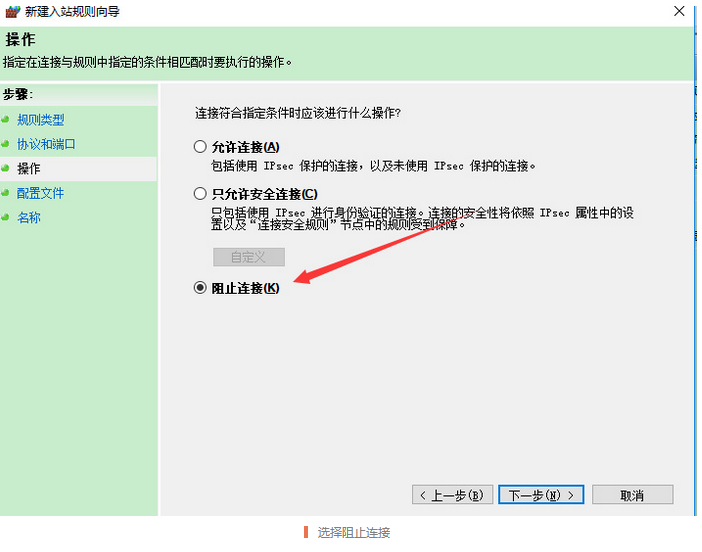Click the firewall wizard title icon
The height and width of the screenshot is (552, 702).
(12, 11)
